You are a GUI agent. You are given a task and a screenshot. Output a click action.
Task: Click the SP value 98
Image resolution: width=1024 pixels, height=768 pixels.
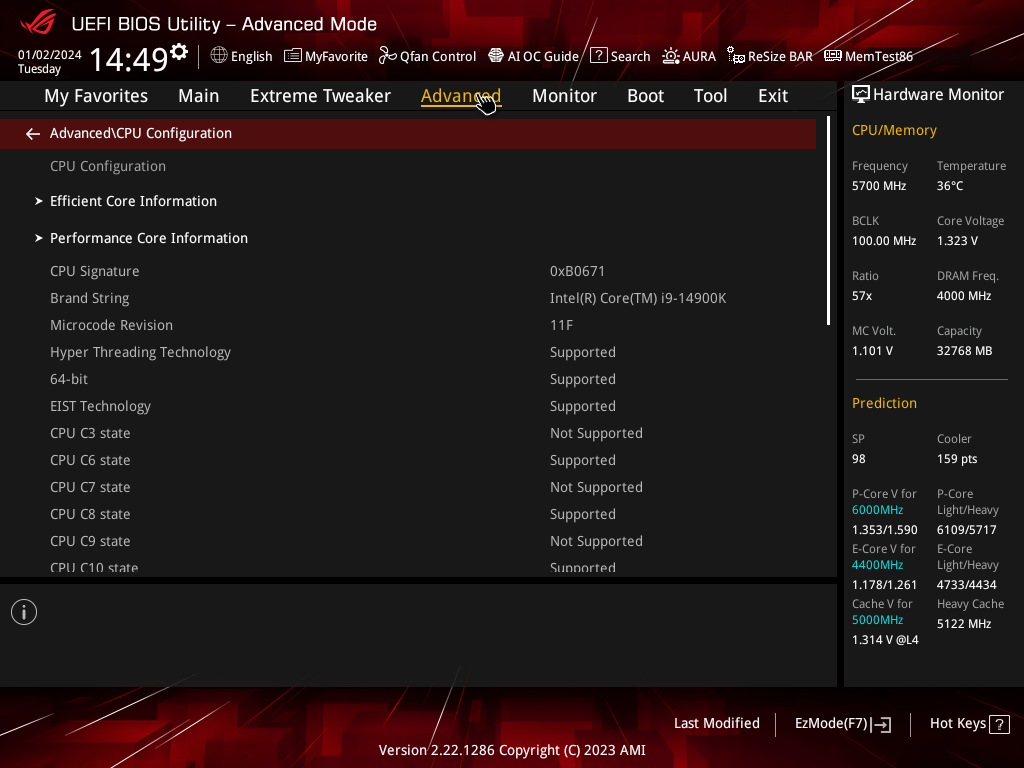[x=859, y=459]
